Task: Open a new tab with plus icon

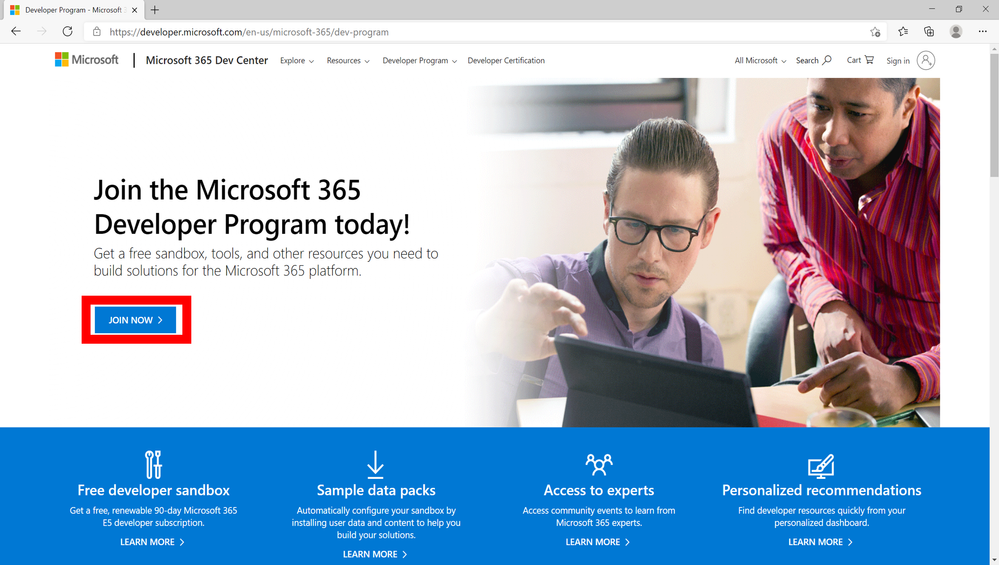Action: pos(154,10)
